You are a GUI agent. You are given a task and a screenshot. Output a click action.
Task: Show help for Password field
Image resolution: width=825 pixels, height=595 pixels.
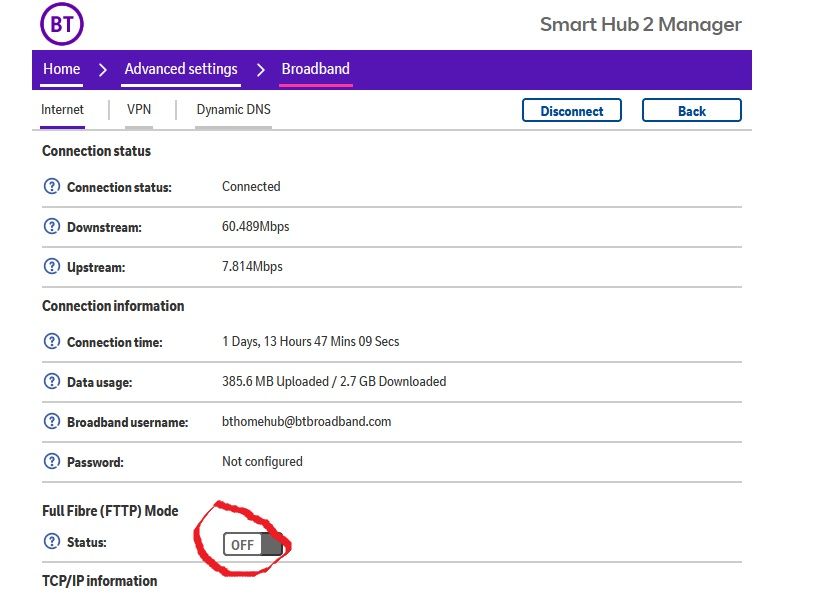tap(52, 462)
